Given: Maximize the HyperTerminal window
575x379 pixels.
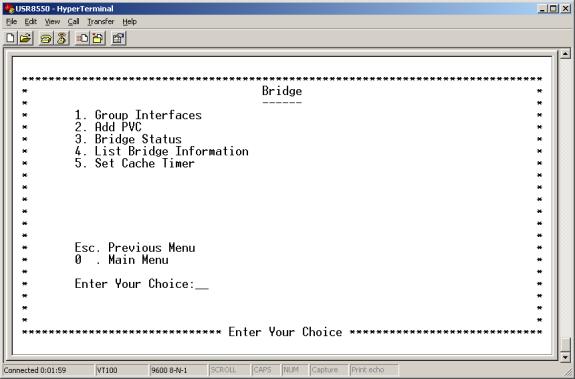Looking at the screenshot, I should [x=553, y=8].
